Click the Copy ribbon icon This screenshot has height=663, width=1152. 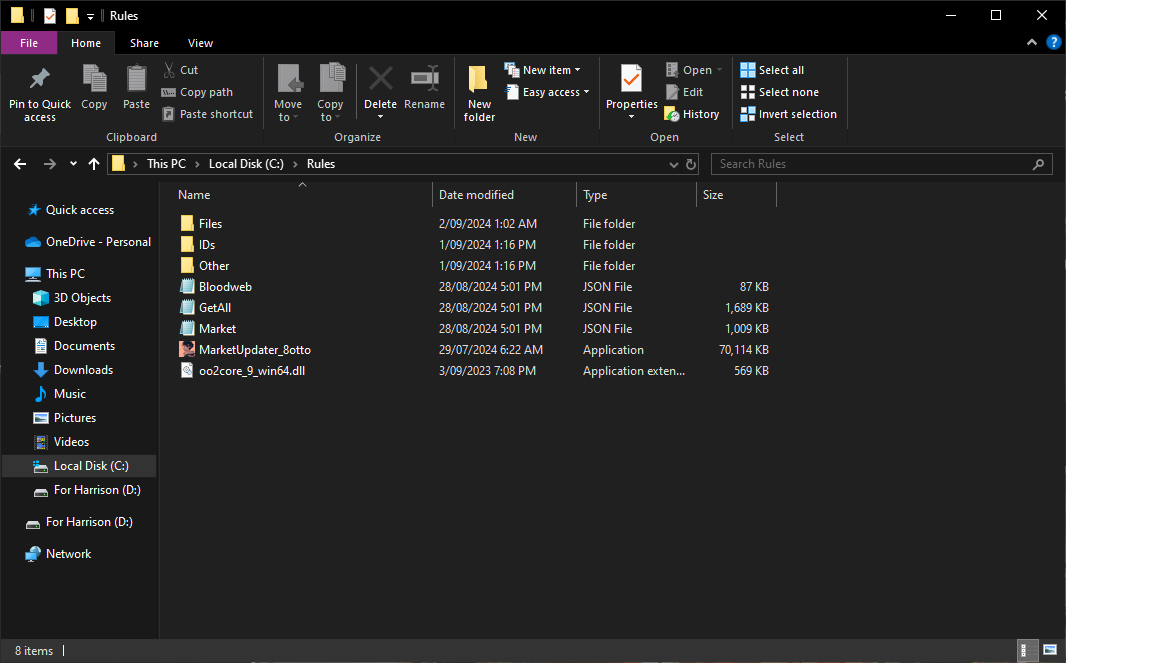[94, 79]
